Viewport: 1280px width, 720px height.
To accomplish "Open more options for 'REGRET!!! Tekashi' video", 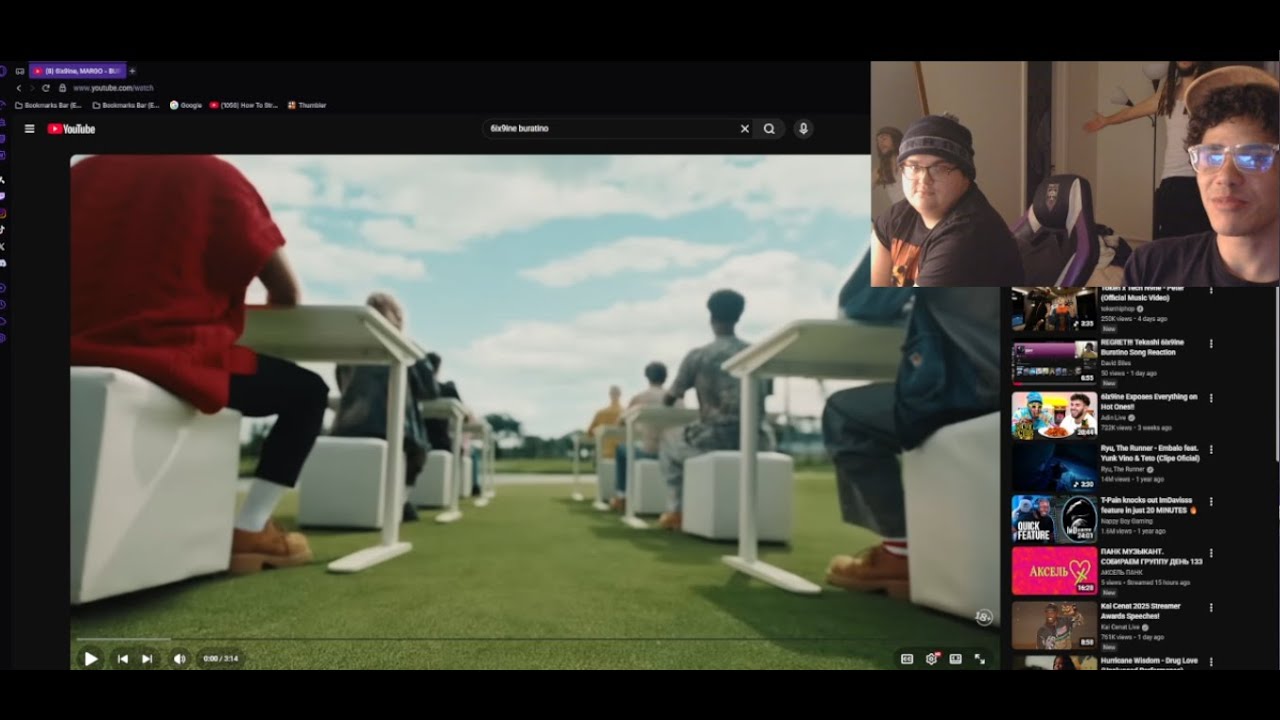I will [x=1211, y=343].
